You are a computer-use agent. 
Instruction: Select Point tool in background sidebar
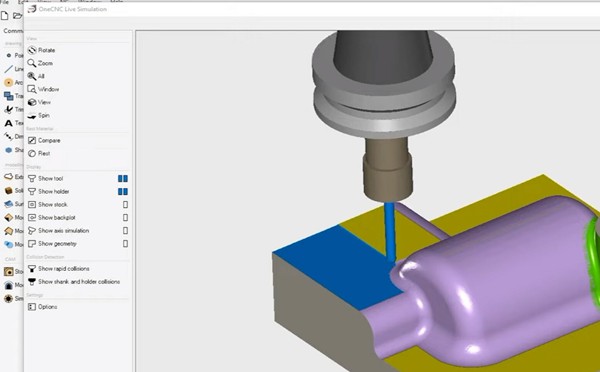tap(13, 55)
